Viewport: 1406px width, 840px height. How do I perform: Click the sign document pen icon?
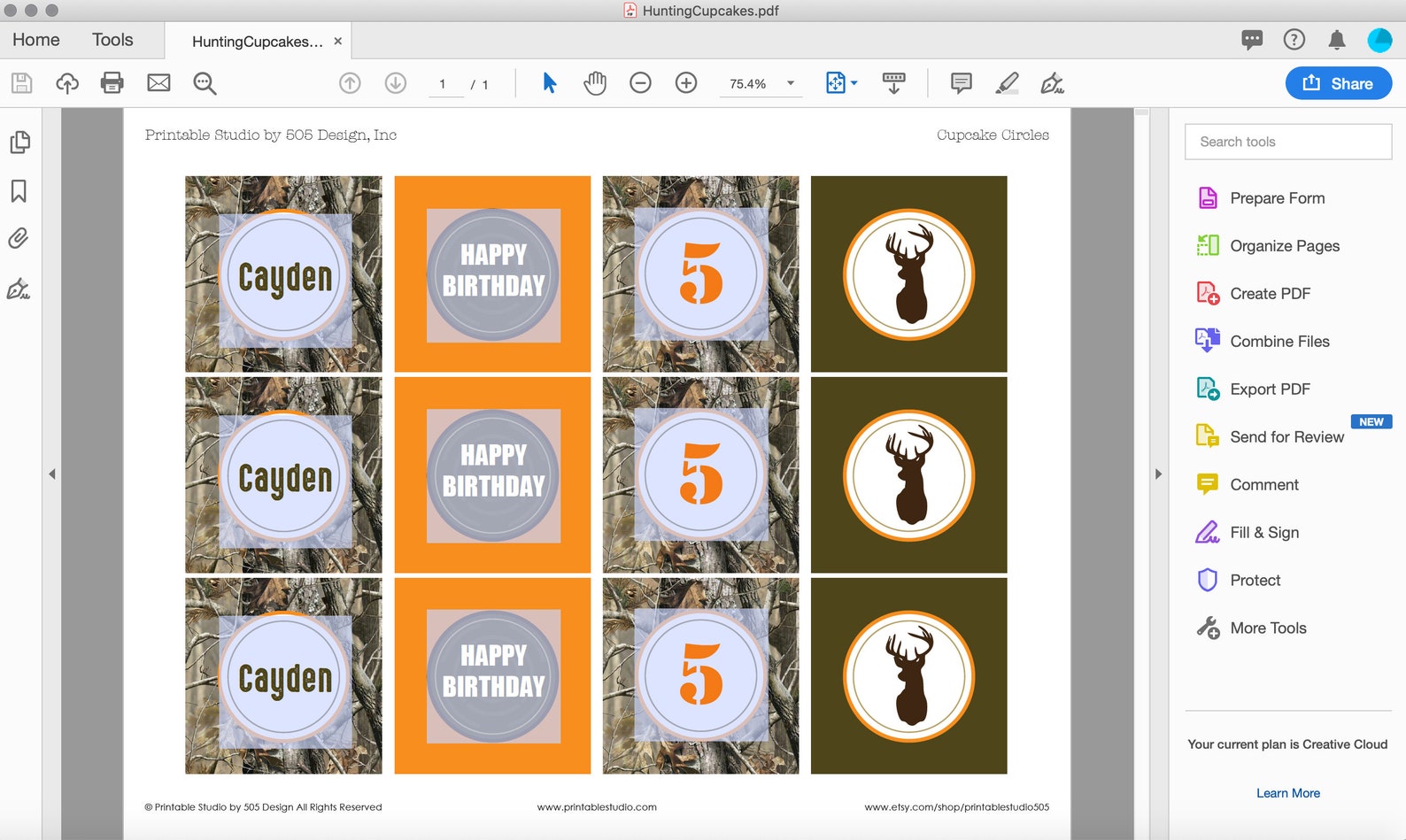1053,83
